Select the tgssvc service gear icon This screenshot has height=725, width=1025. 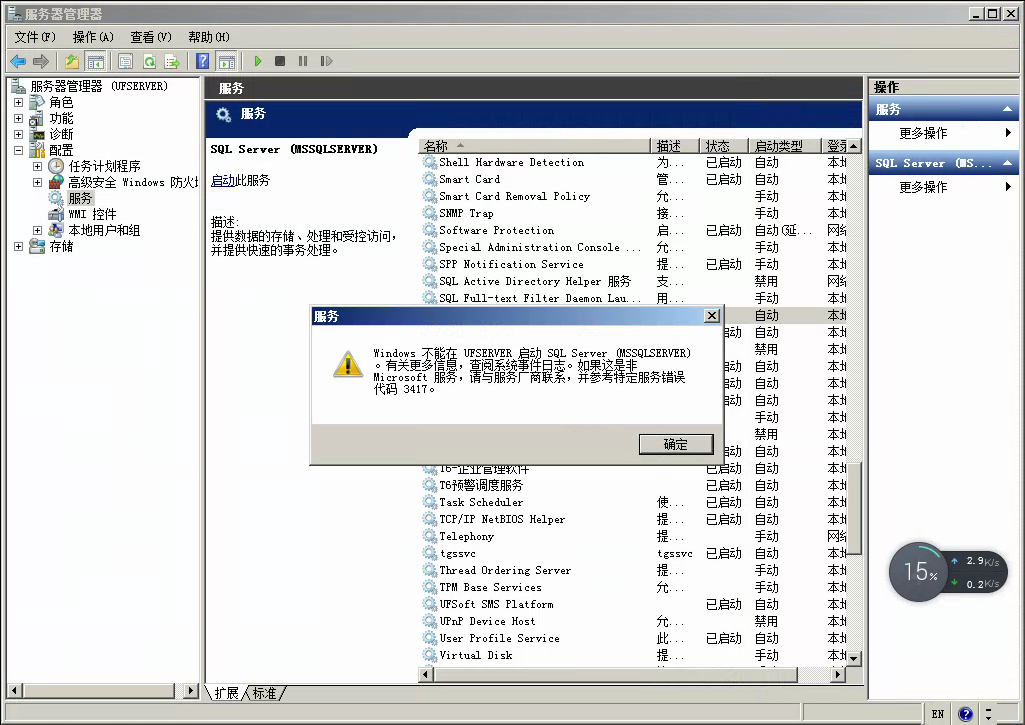429,553
